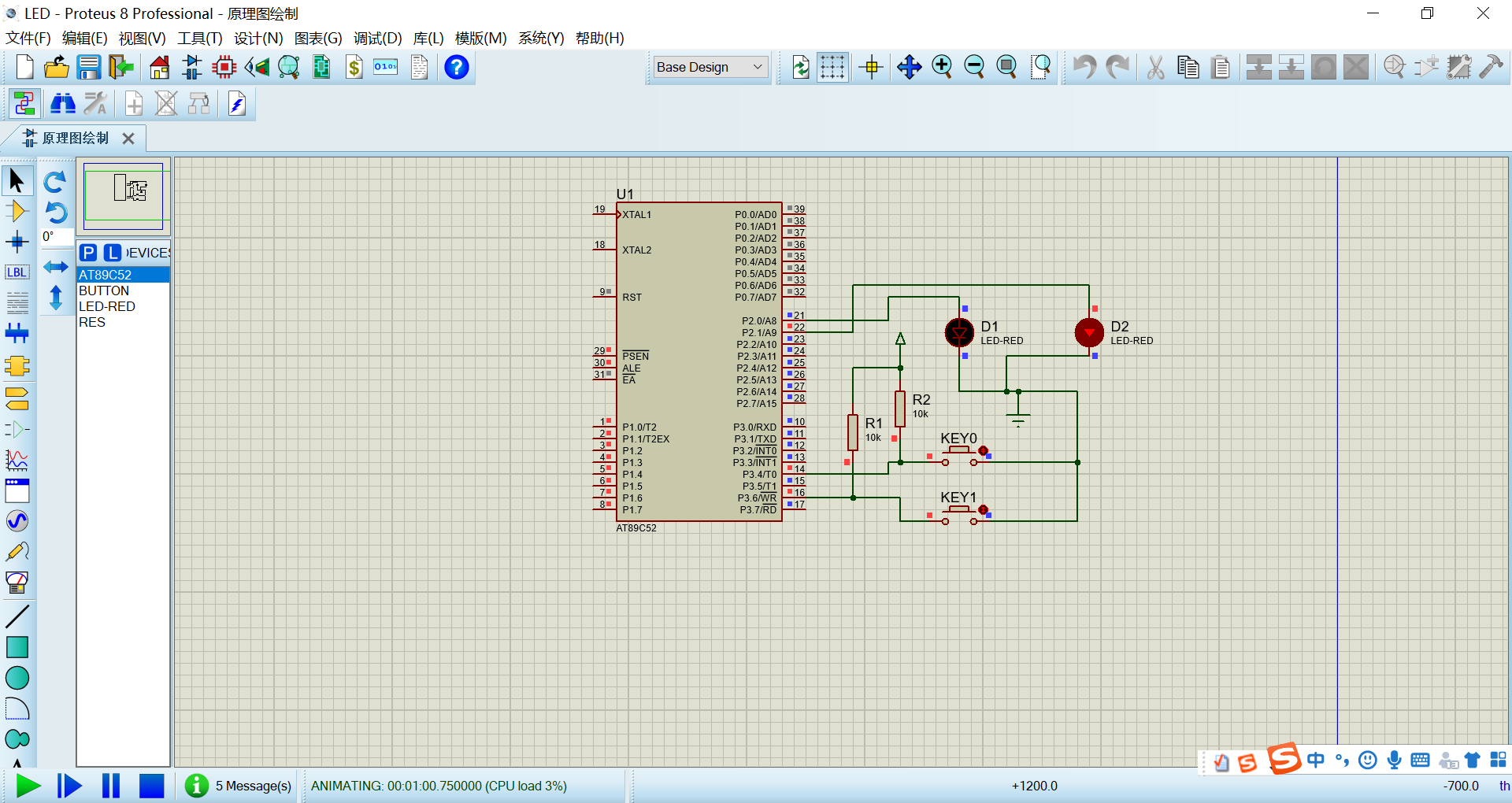This screenshot has width=1512, height=803.
Task: Click the Junction dot mode icon
Action: 17,242
